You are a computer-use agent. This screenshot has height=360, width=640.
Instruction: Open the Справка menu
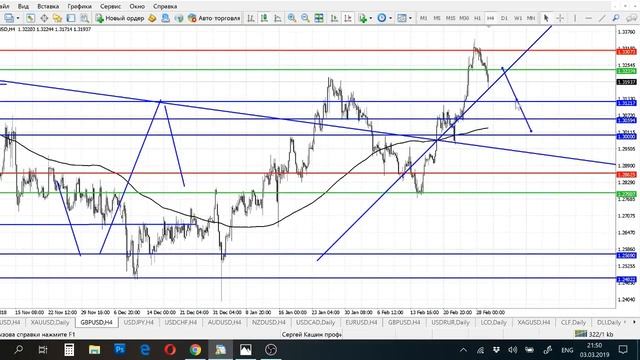(165, 6)
